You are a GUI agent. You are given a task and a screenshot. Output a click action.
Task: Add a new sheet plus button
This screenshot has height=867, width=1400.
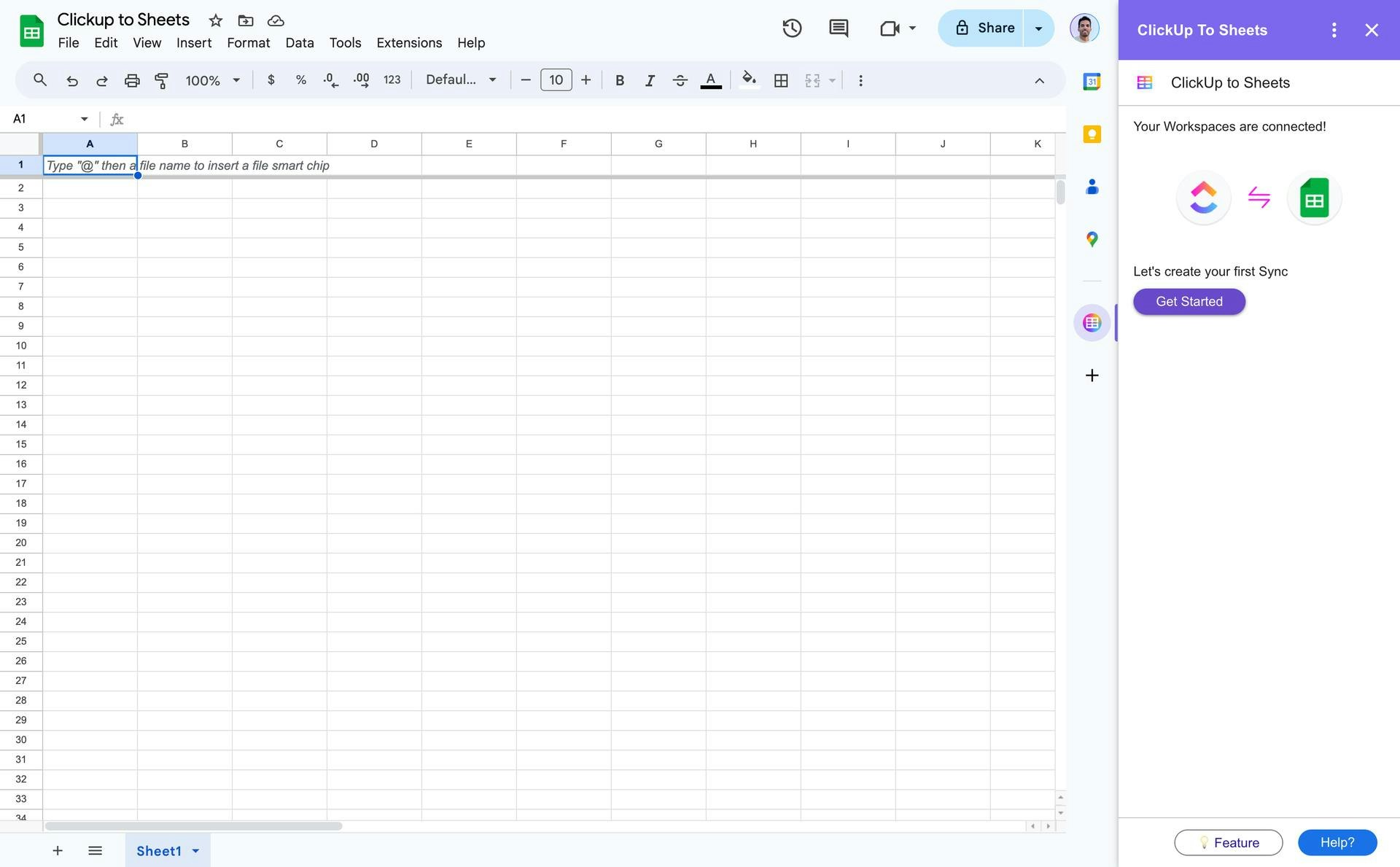point(58,850)
